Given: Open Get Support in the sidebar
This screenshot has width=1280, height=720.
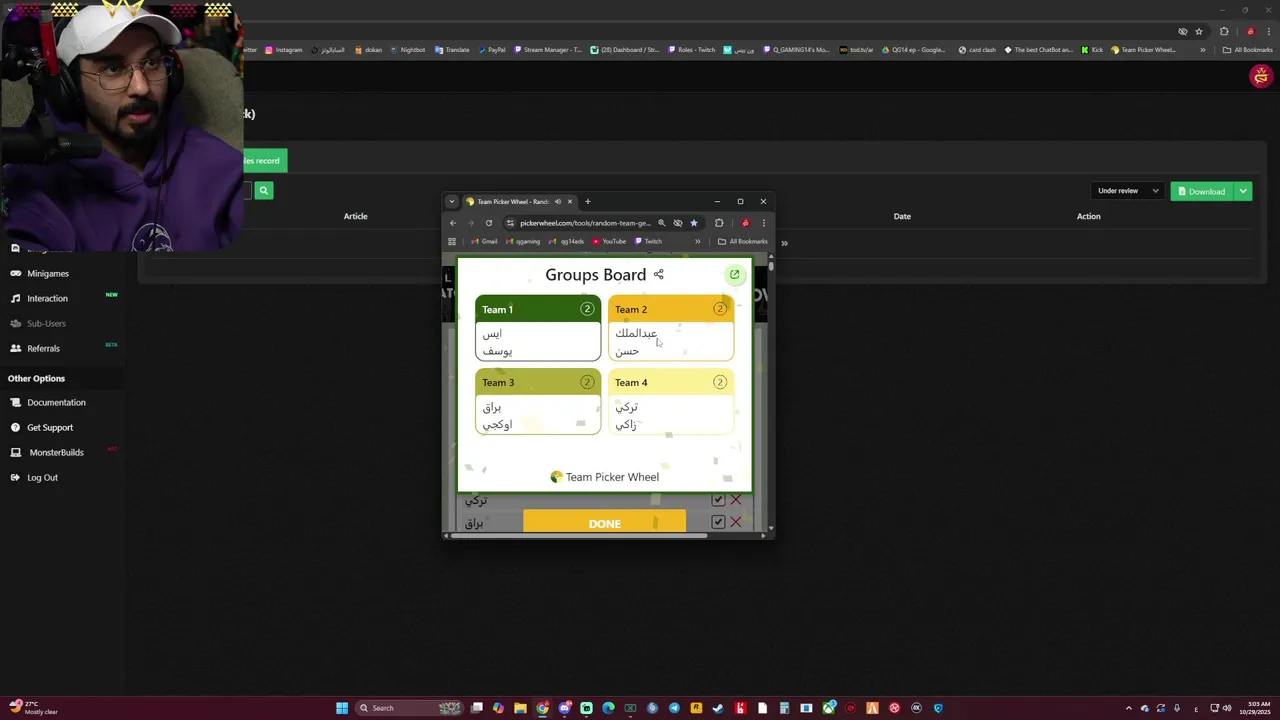Looking at the screenshot, I should click(x=50, y=427).
